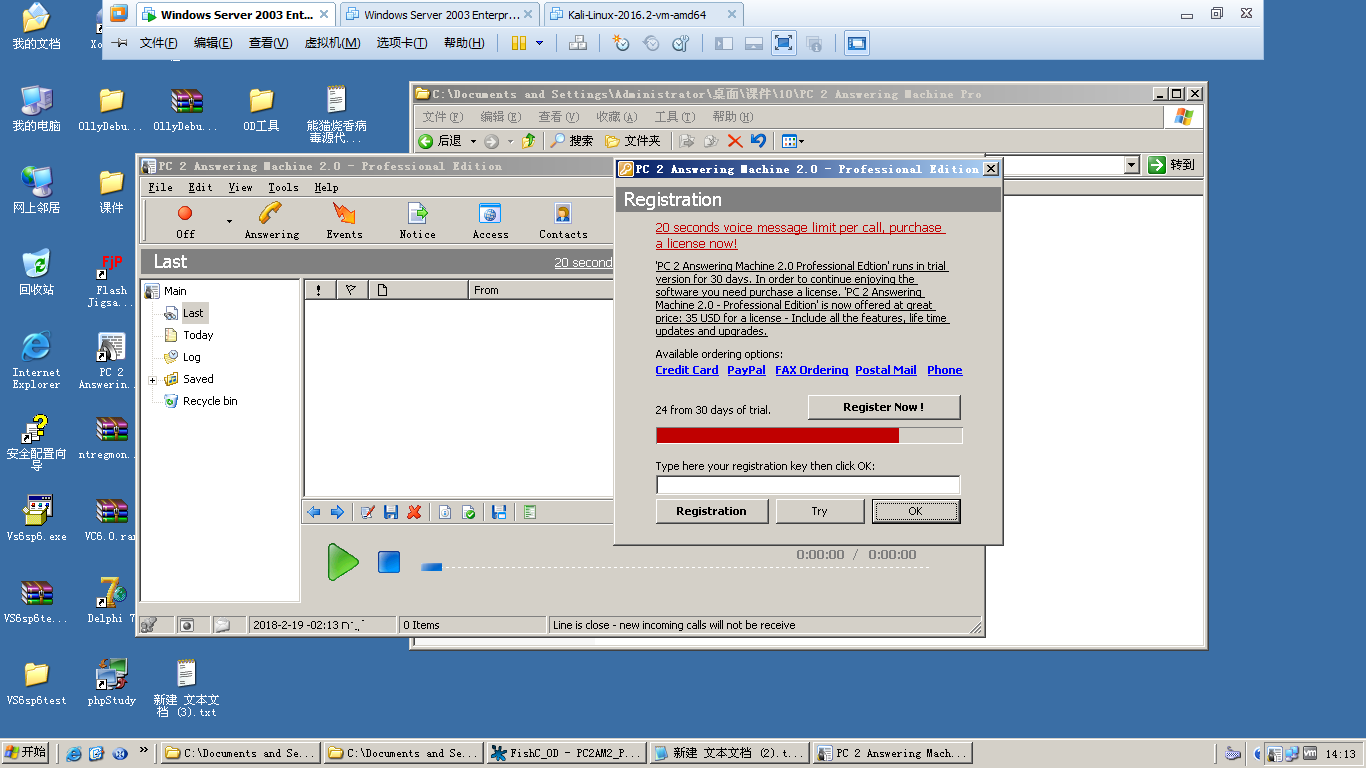Viewport: 1366px width, 768px height.
Task: Click the From column header
Action: pyautogui.click(x=540, y=290)
